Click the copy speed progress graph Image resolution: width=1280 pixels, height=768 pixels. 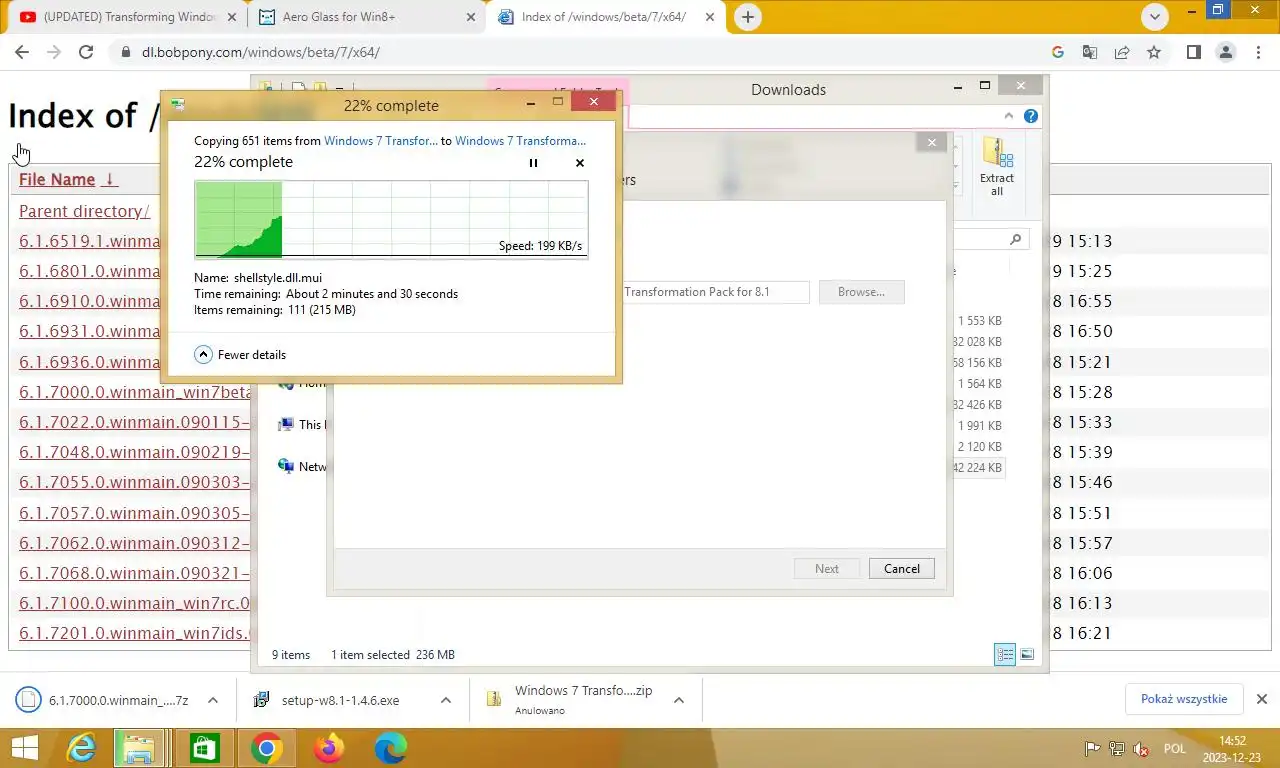[391, 219]
